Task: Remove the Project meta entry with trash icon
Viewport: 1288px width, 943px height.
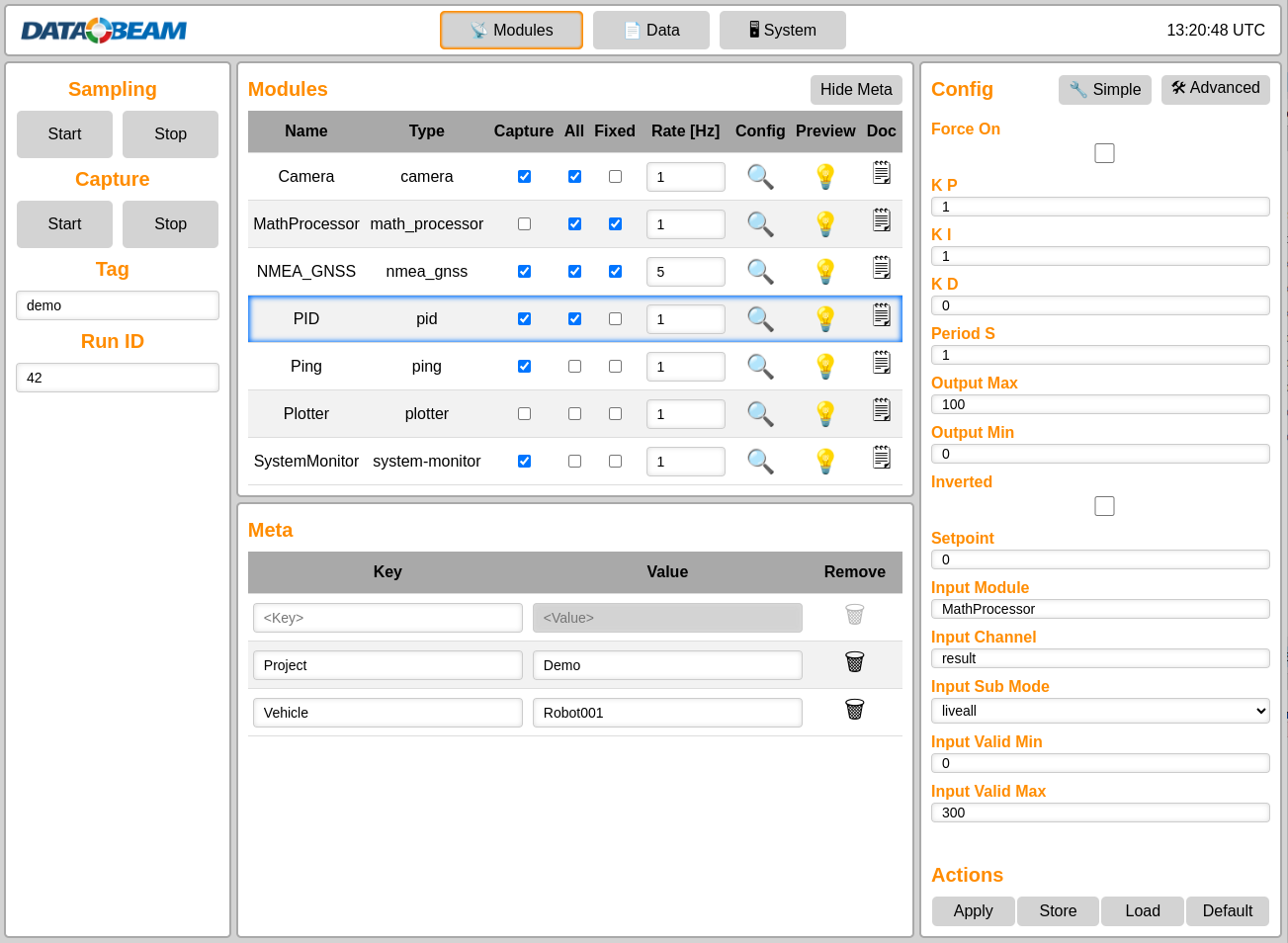Action: point(855,662)
